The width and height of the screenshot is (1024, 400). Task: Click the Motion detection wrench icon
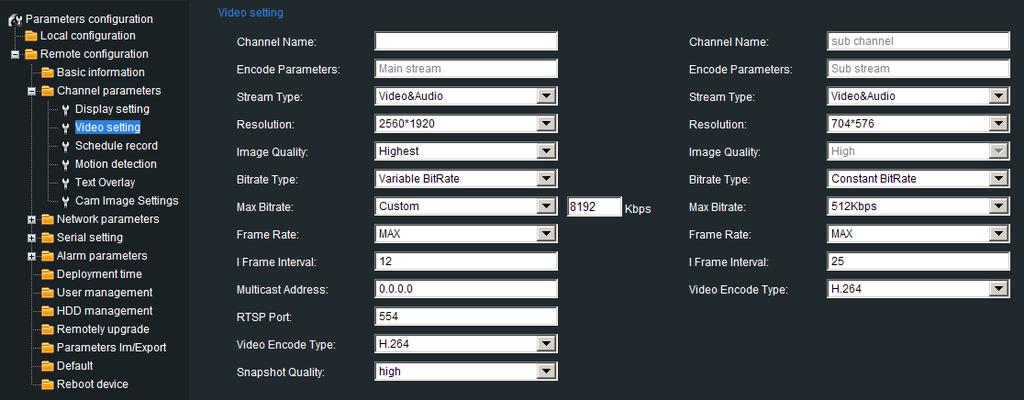coord(65,164)
